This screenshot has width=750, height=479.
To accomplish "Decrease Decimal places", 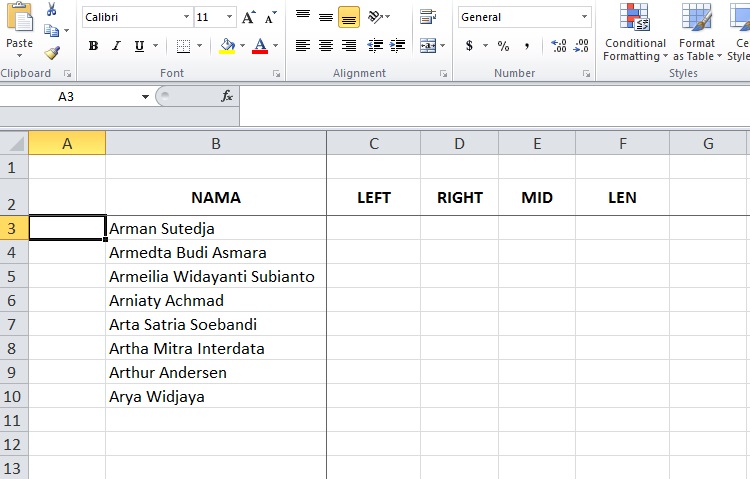I will 582,46.
